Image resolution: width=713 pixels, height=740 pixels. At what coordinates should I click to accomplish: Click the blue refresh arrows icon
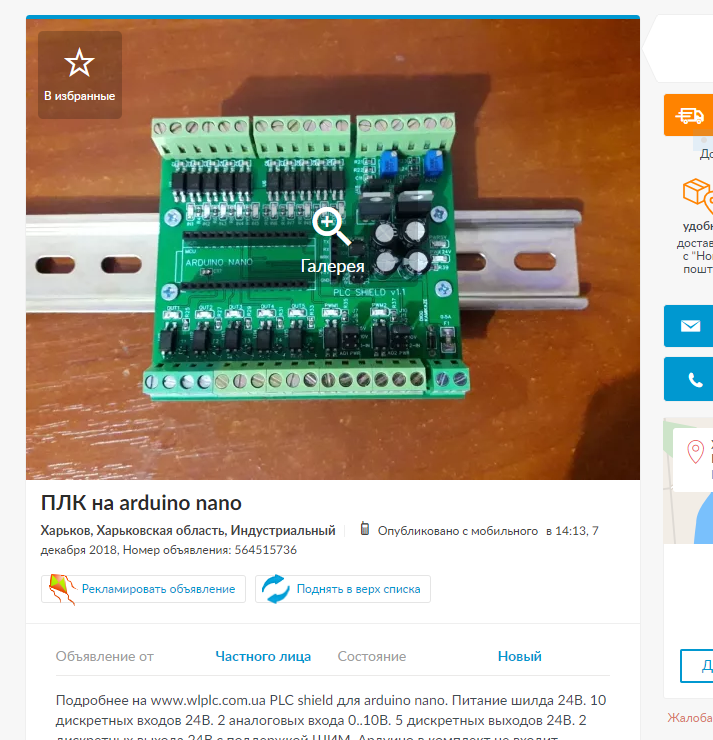pyautogui.click(x=276, y=589)
